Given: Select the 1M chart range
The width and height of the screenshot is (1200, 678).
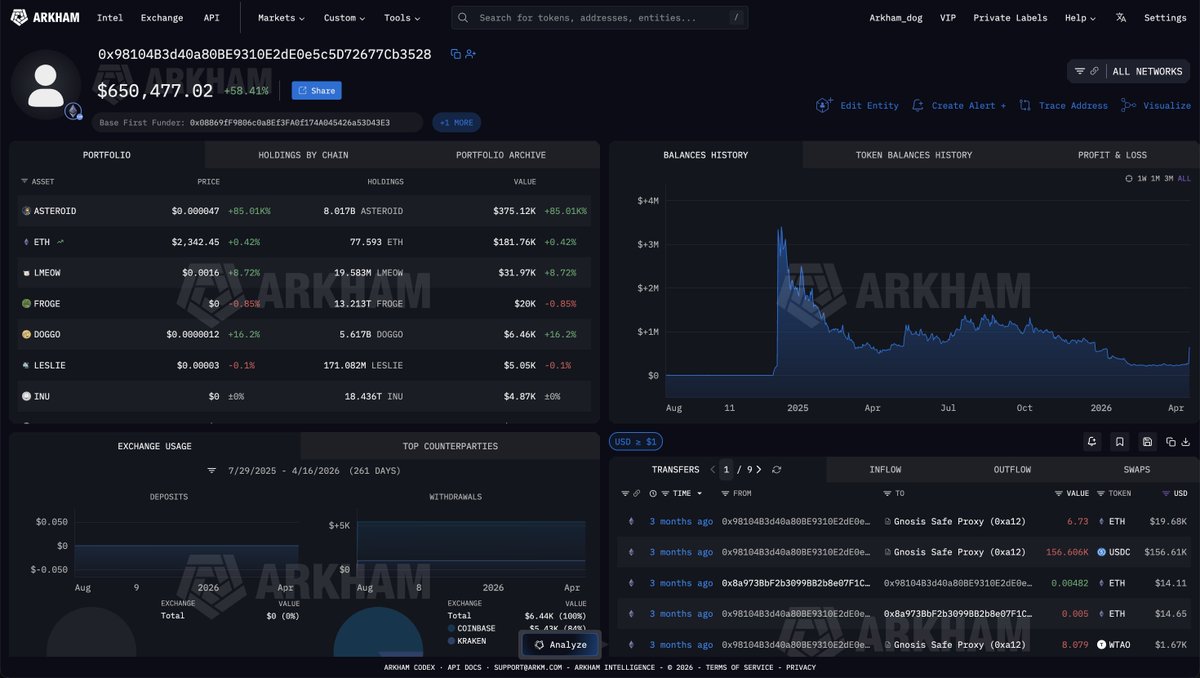Looking at the screenshot, I should (1155, 178).
